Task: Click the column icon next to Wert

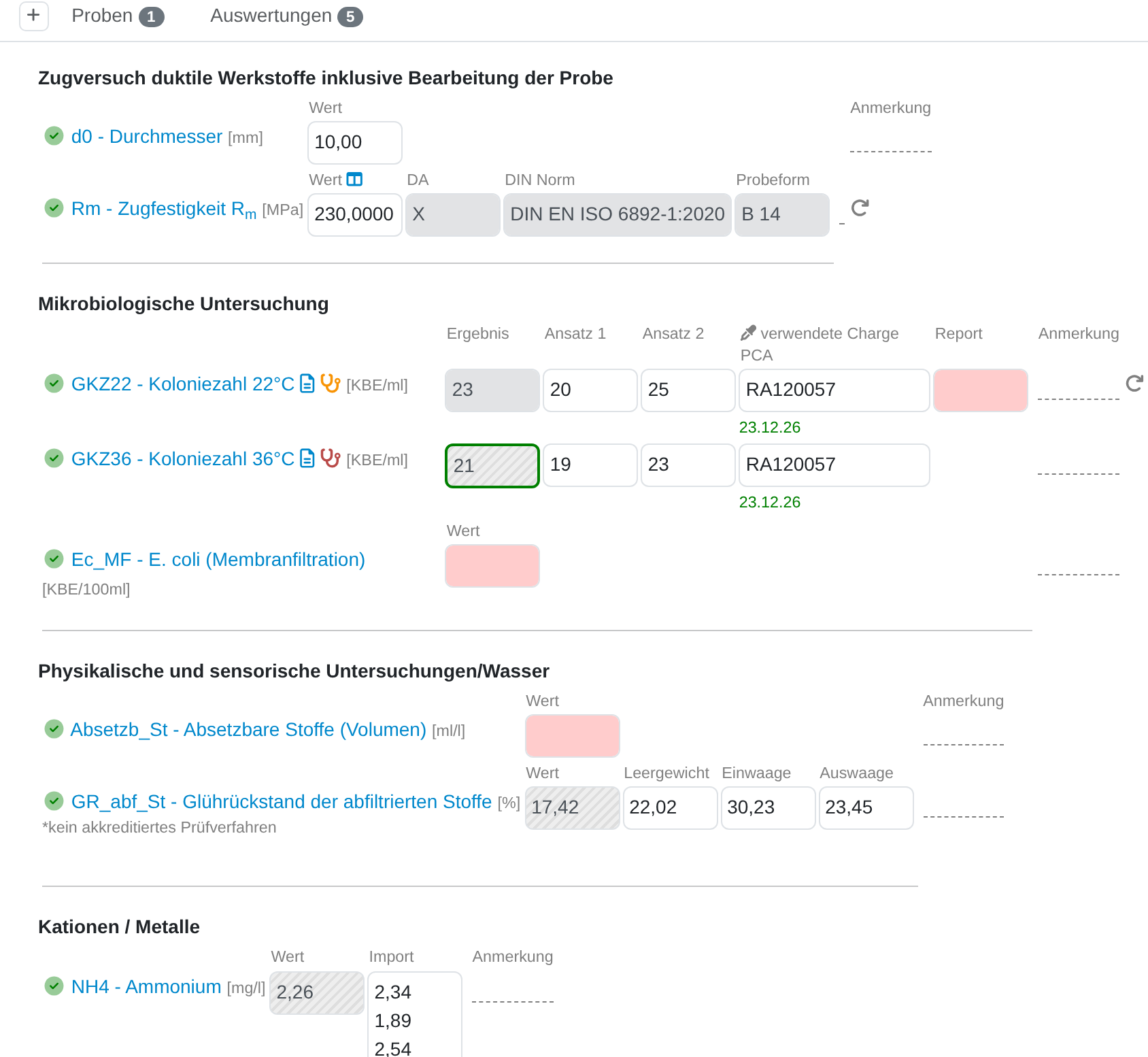Action: (354, 179)
